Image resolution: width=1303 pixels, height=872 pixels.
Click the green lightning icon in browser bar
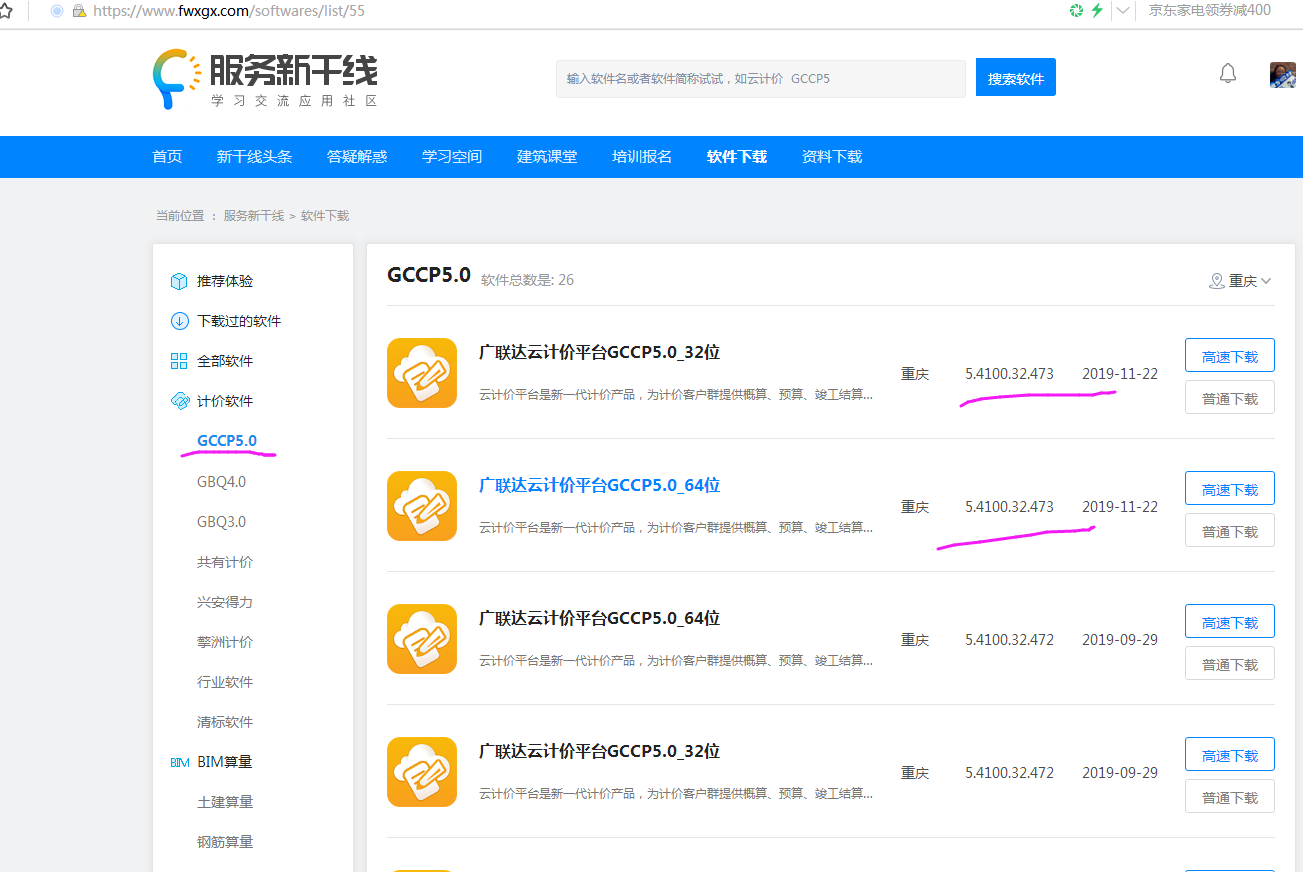(x=1097, y=10)
